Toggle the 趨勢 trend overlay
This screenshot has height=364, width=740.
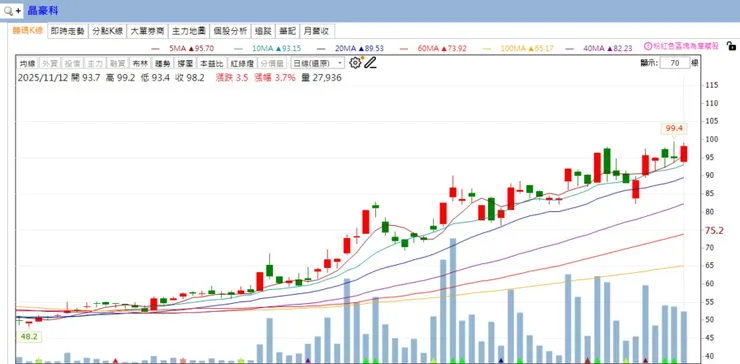(x=163, y=63)
